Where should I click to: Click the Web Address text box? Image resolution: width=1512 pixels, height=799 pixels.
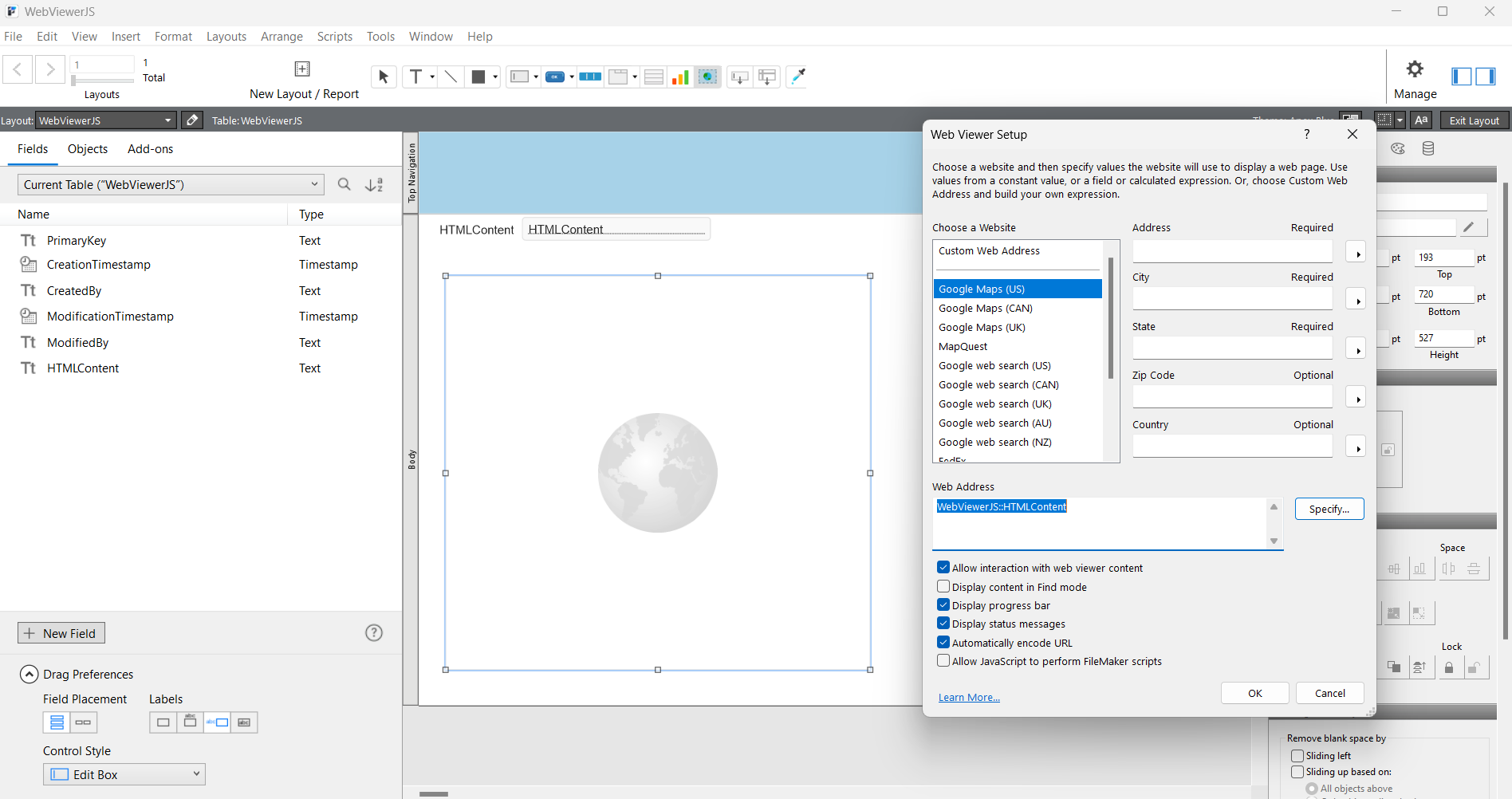pyautogui.click(x=1100, y=523)
